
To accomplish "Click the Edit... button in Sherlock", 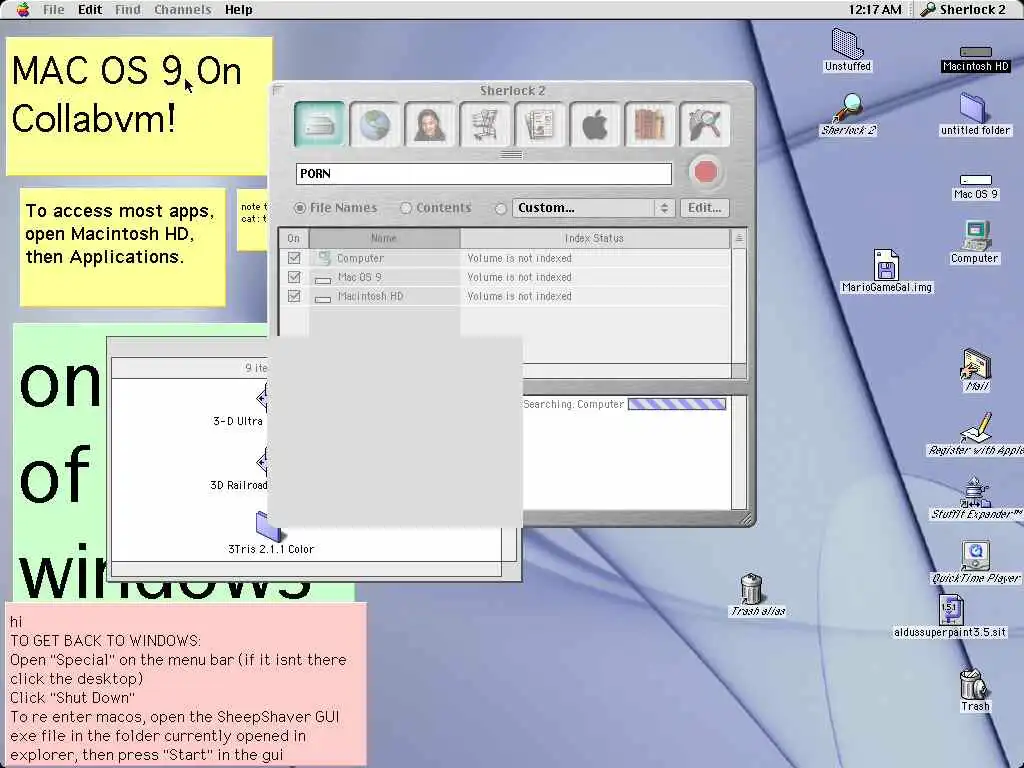I will (705, 208).
